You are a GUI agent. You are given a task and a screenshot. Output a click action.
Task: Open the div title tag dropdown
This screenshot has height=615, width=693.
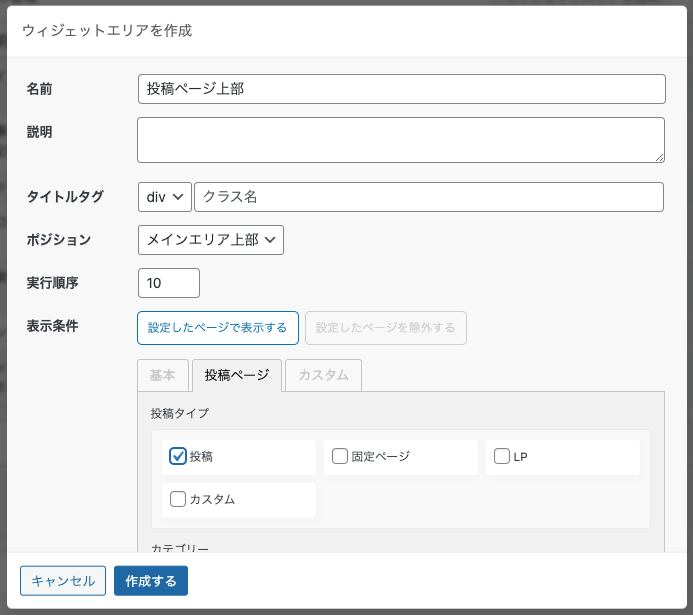pyautogui.click(x=164, y=197)
